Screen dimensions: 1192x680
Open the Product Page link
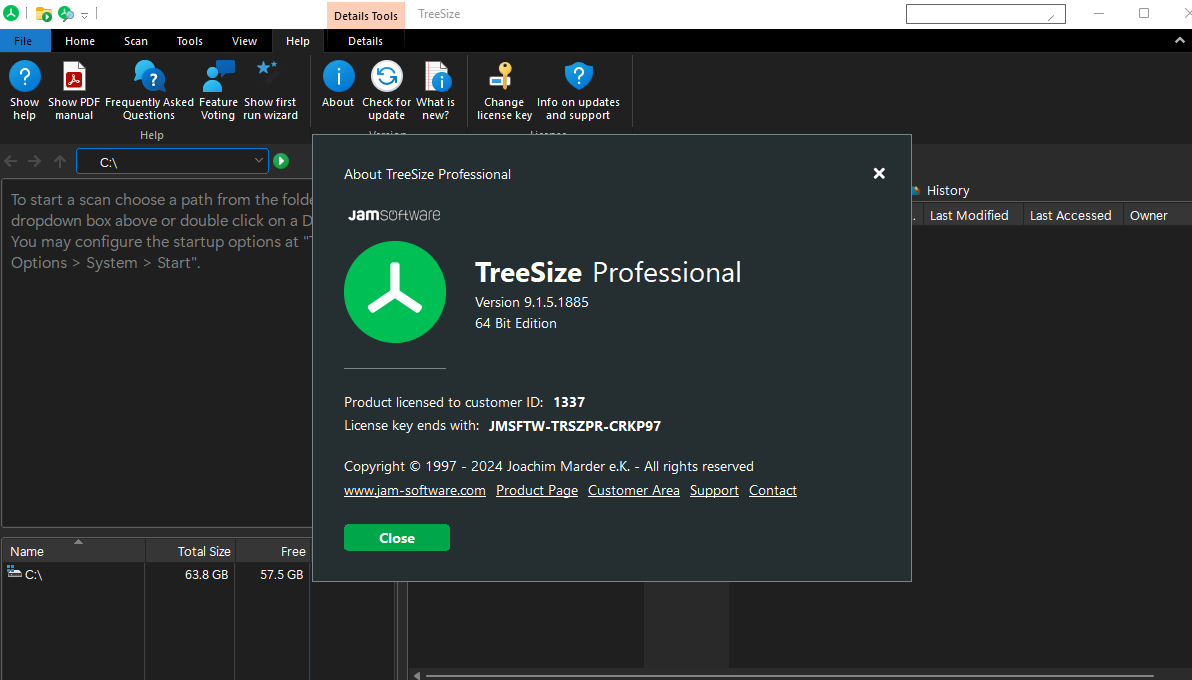(x=537, y=491)
